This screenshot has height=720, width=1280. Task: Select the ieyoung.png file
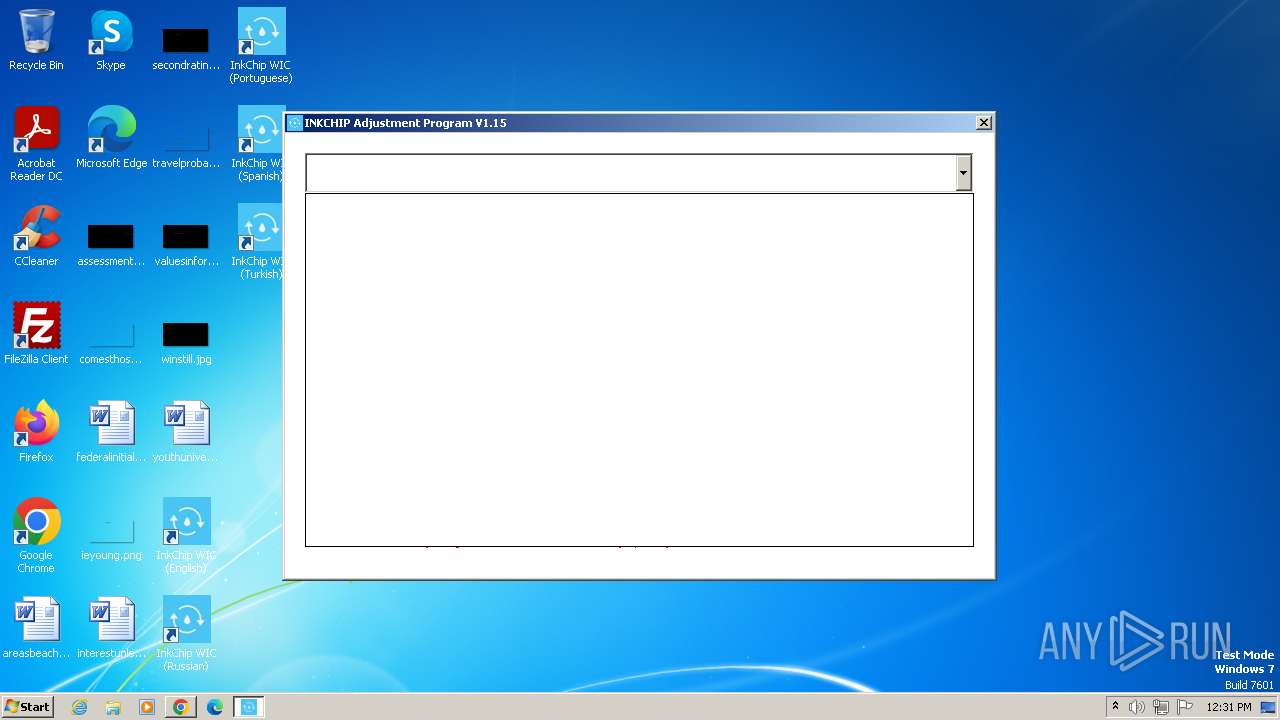111,536
